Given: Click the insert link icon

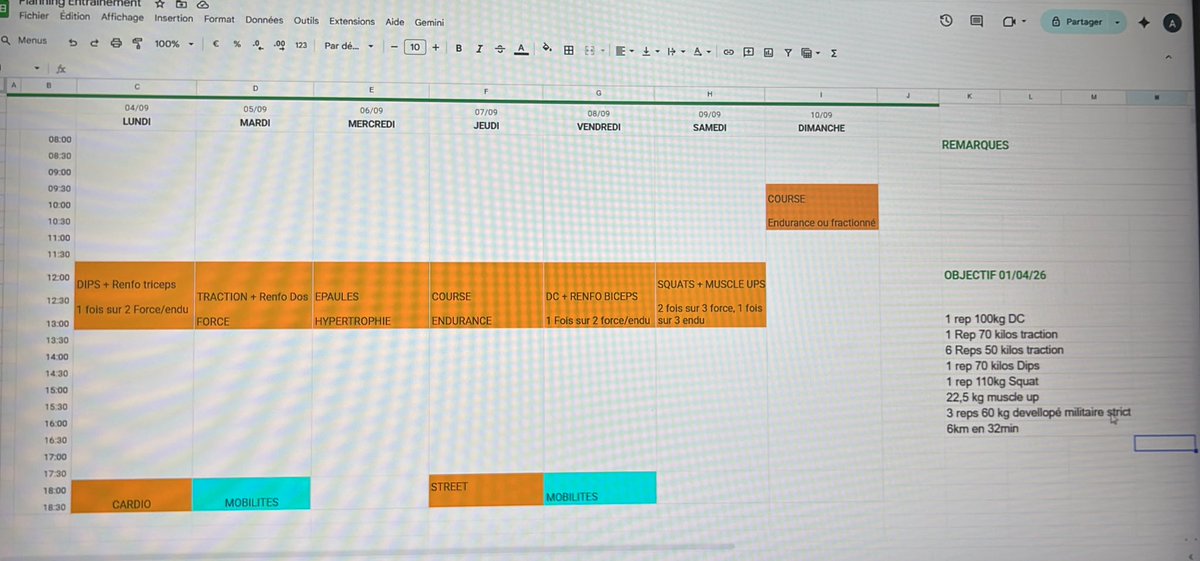Looking at the screenshot, I should 729,52.
